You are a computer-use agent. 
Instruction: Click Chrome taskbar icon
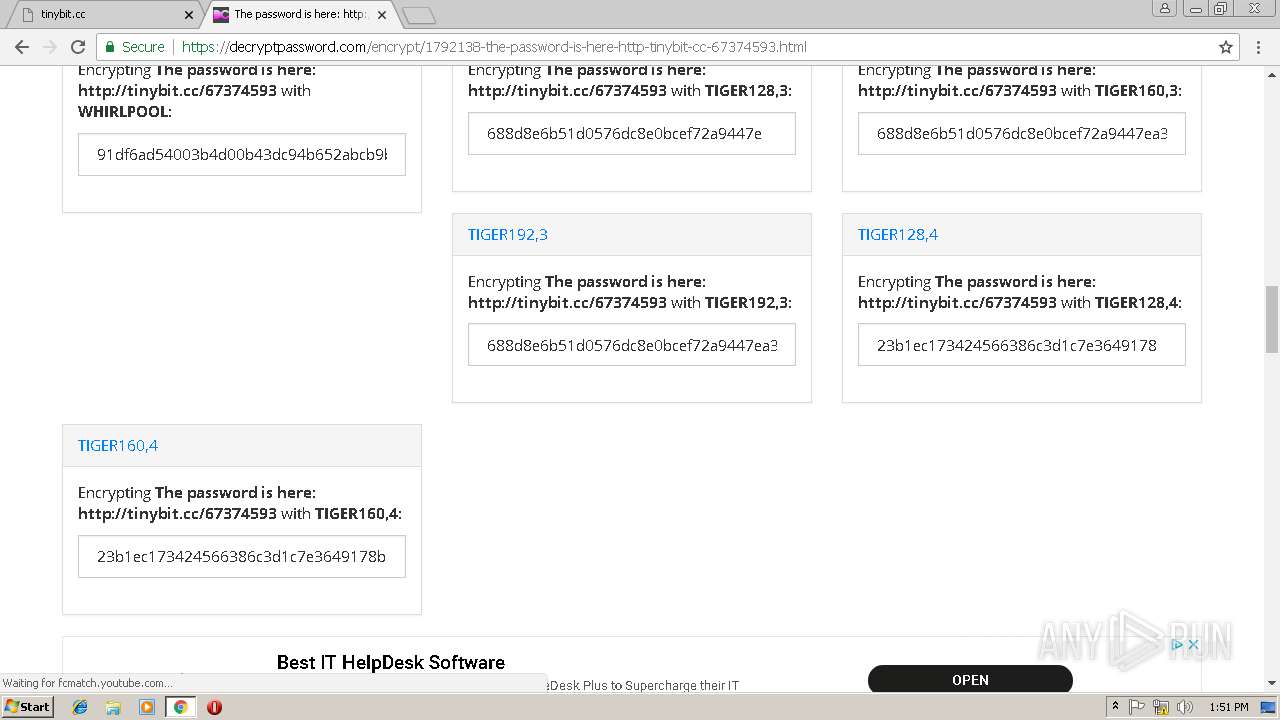point(180,707)
